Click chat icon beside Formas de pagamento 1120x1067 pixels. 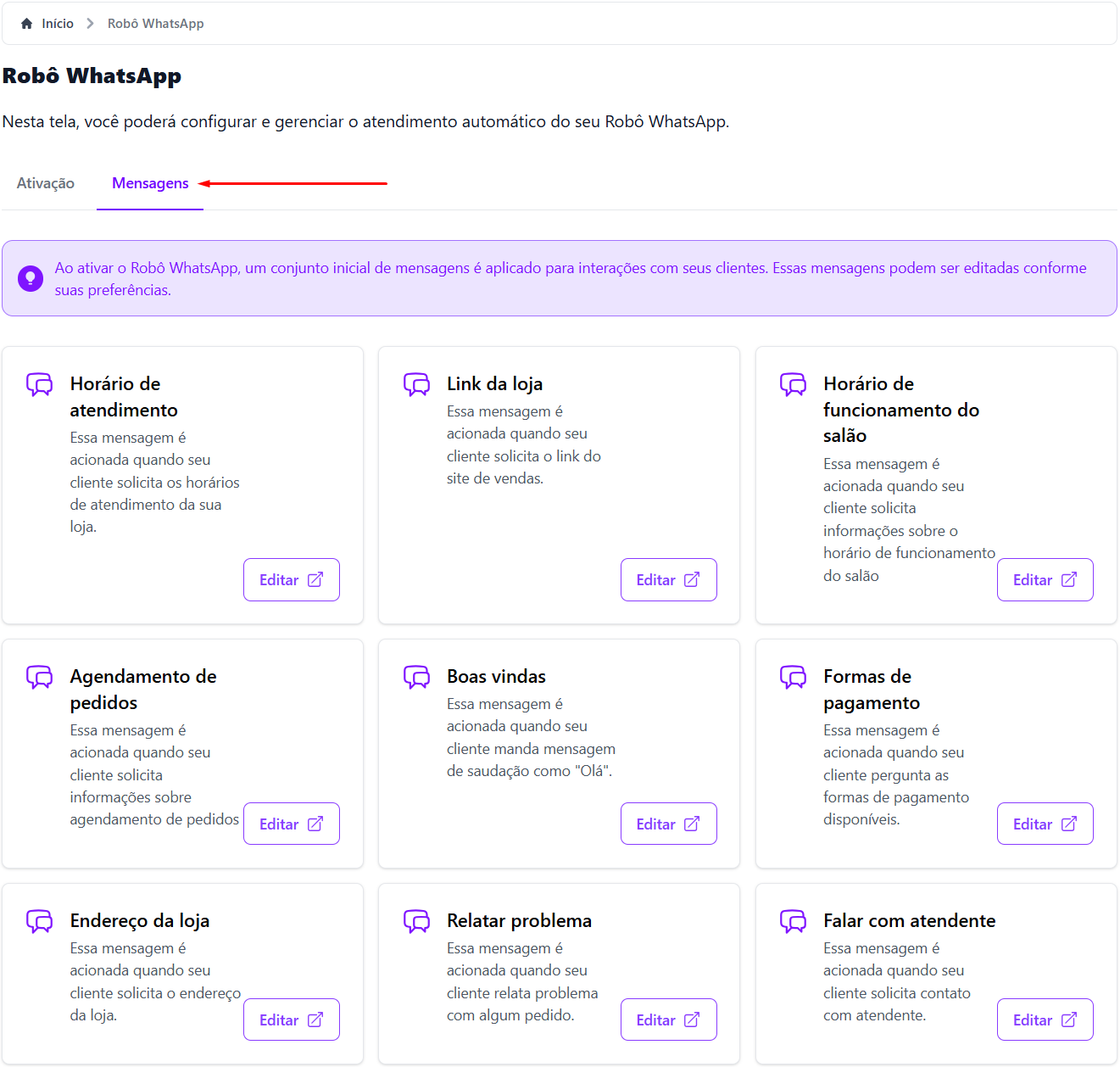(x=793, y=677)
